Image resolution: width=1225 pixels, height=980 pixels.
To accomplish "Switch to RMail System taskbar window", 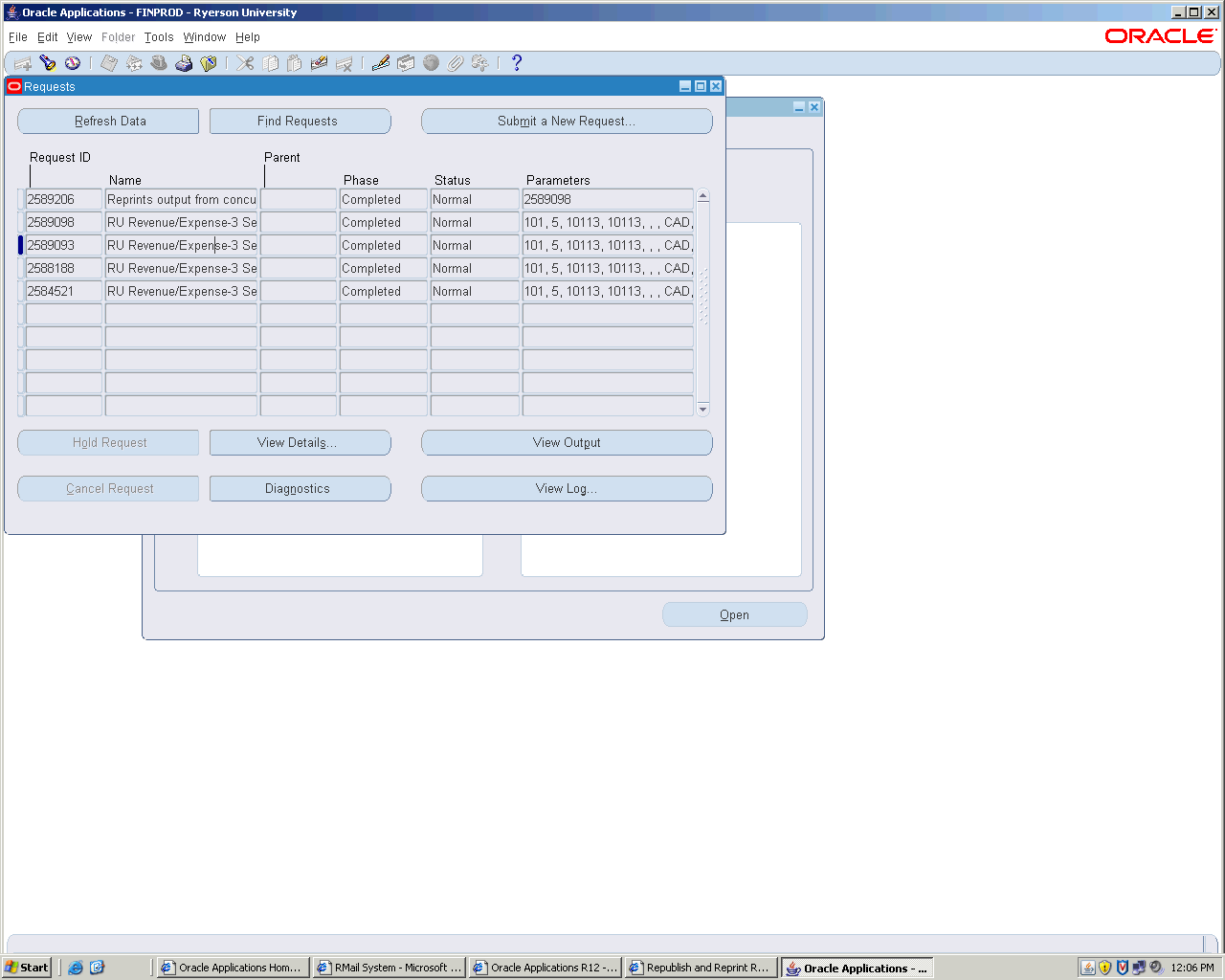I will click(x=390, y=968).
